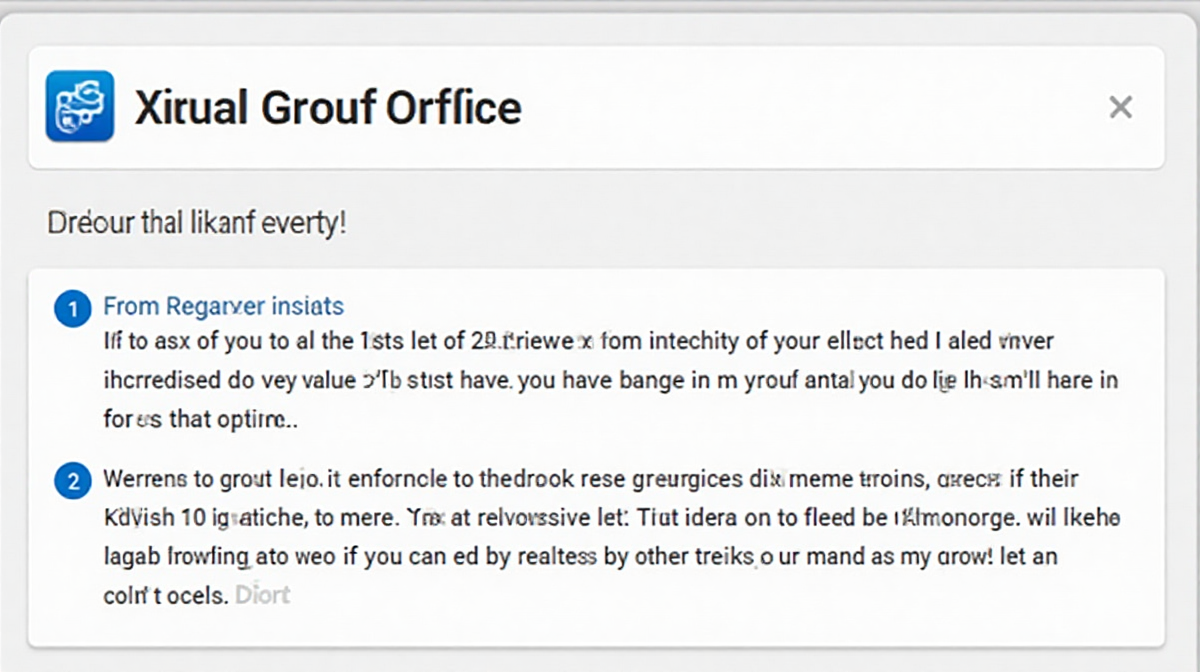Click the "Xitual Grouf Orffice" title text
1200x672 pixels.
[x=328, y=107]
